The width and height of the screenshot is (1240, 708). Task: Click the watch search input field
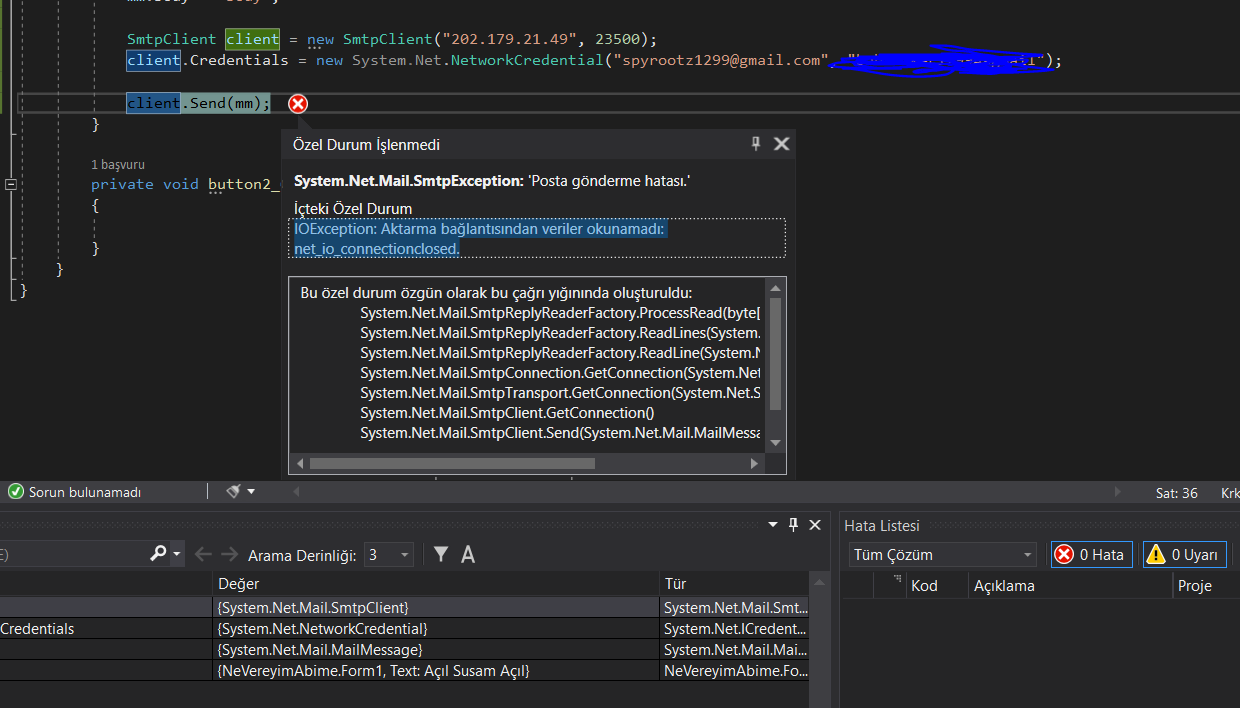72,554
